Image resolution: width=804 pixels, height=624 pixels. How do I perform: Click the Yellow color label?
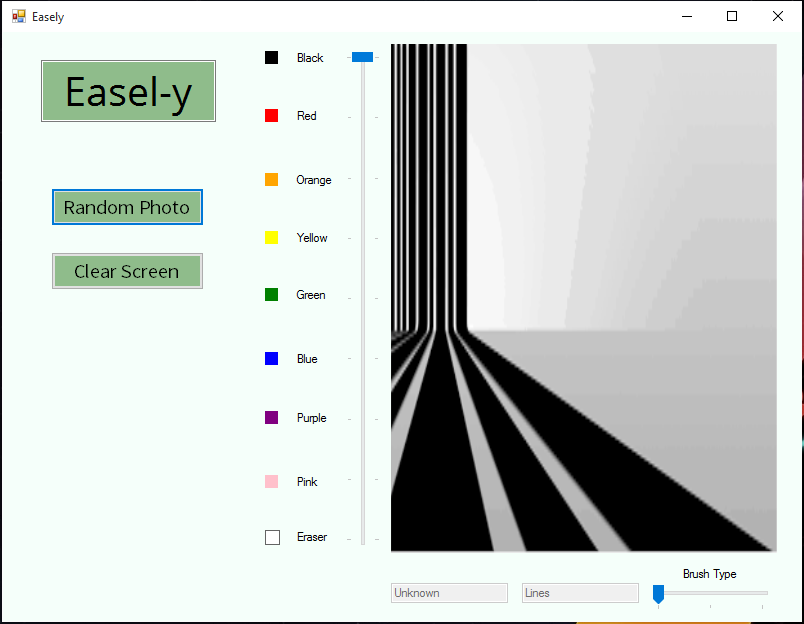pos(312,238)
